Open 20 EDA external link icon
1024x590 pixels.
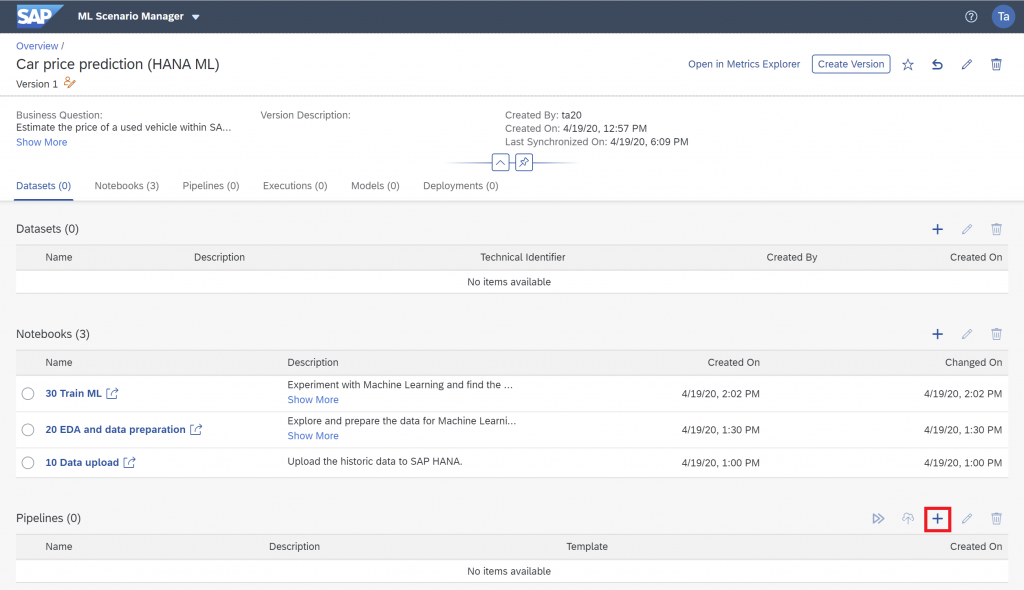196,429
